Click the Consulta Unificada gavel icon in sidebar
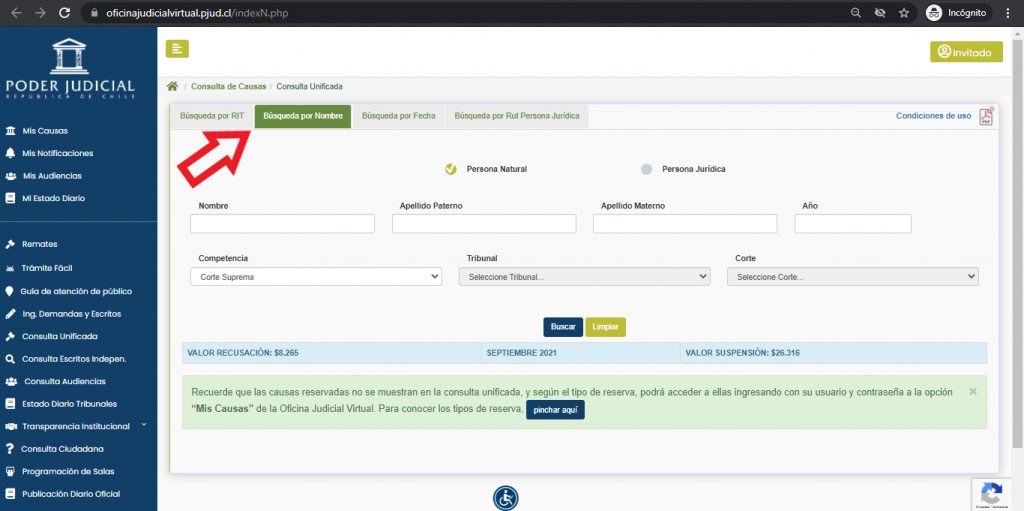The width and height of the screenshot is (1024, 511). click(10, 337)
